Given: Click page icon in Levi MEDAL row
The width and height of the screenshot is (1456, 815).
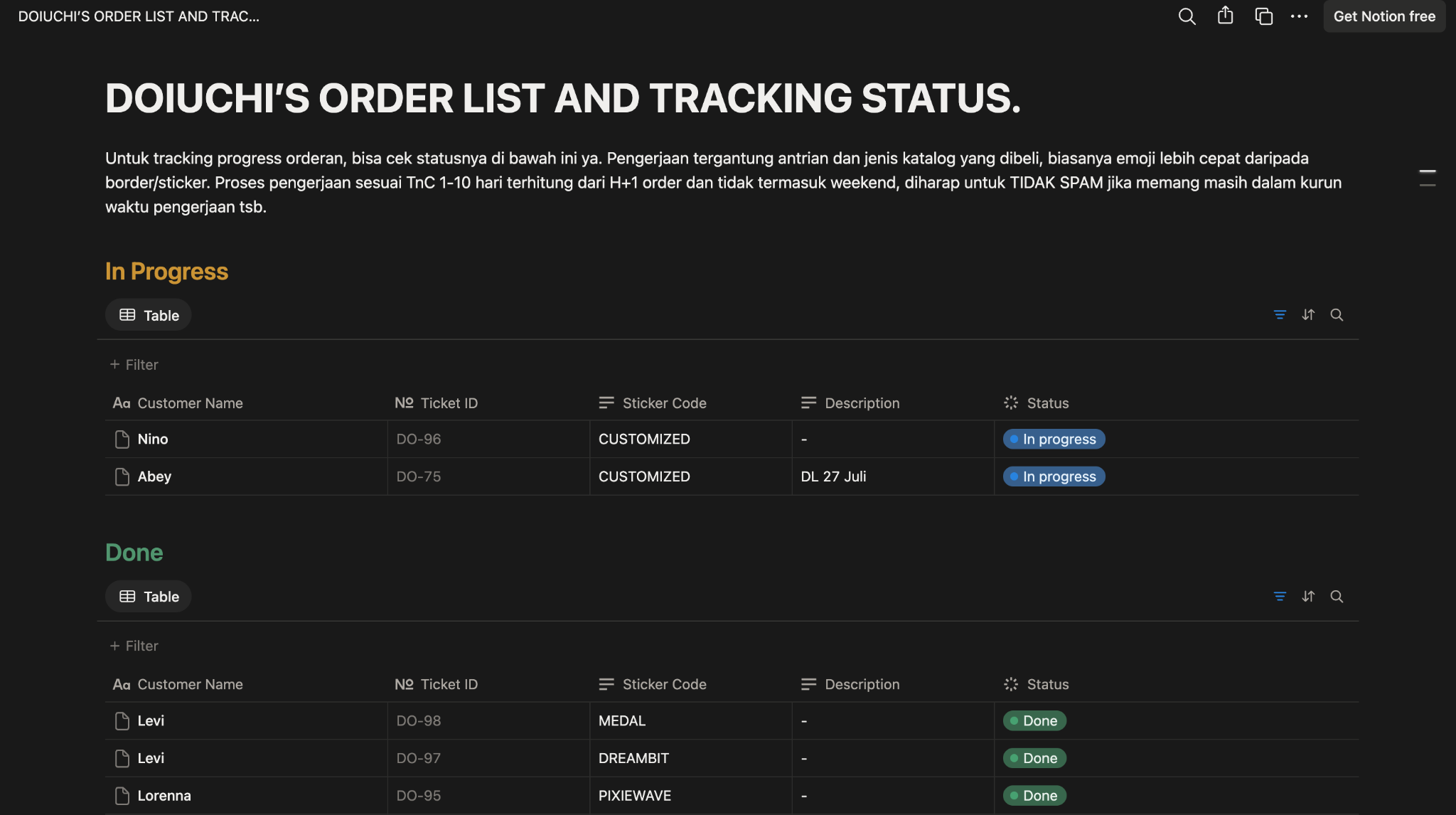Looking at the screenshot, I should [x=122, y=720].
